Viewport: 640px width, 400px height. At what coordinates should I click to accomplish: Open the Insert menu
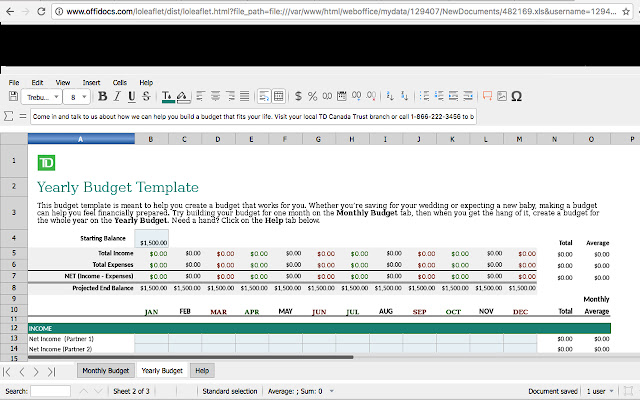pyautogui.click(x=91, y=82)
